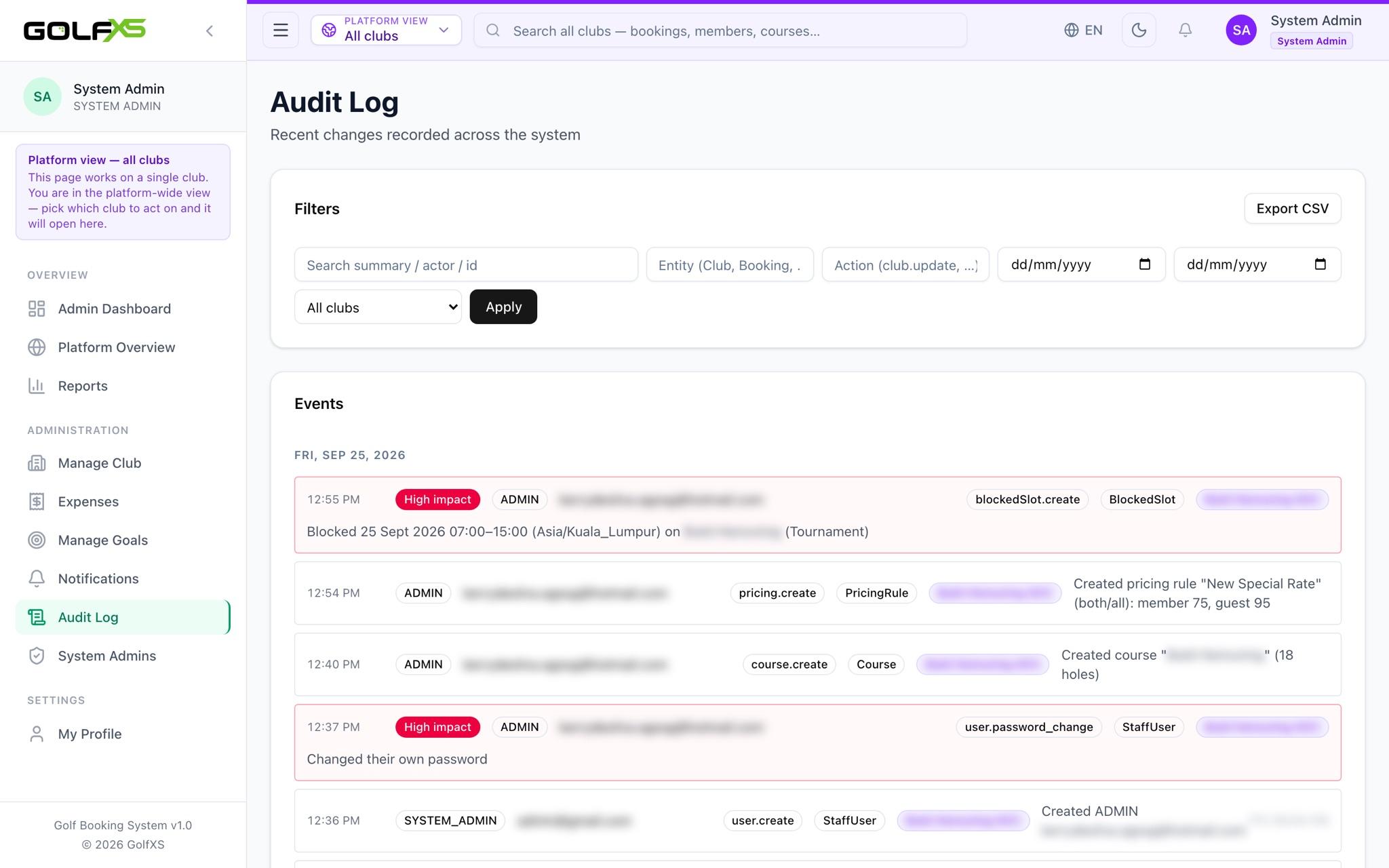Screen dimensions: 1389x868
Task: Click the sidebar Notifications bell icon
Action: click(x=37, y=578)
